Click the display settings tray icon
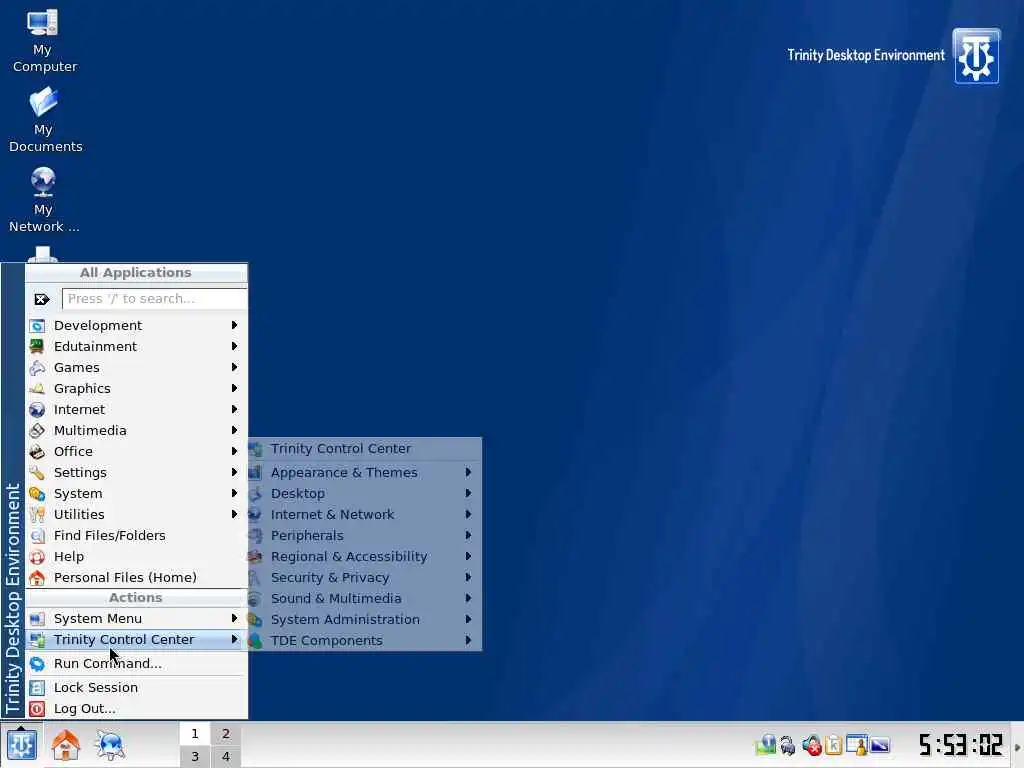Screen dimensions: 1024x768 pyautogui.click(x=880, y=744)
